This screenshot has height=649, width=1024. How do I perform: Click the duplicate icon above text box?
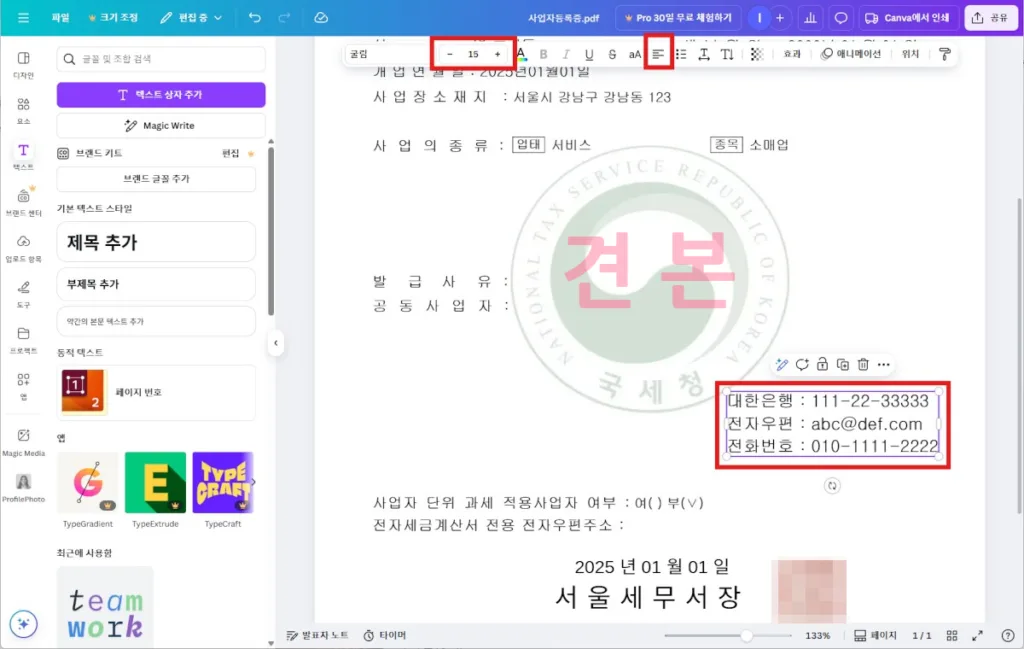(843, 365)
